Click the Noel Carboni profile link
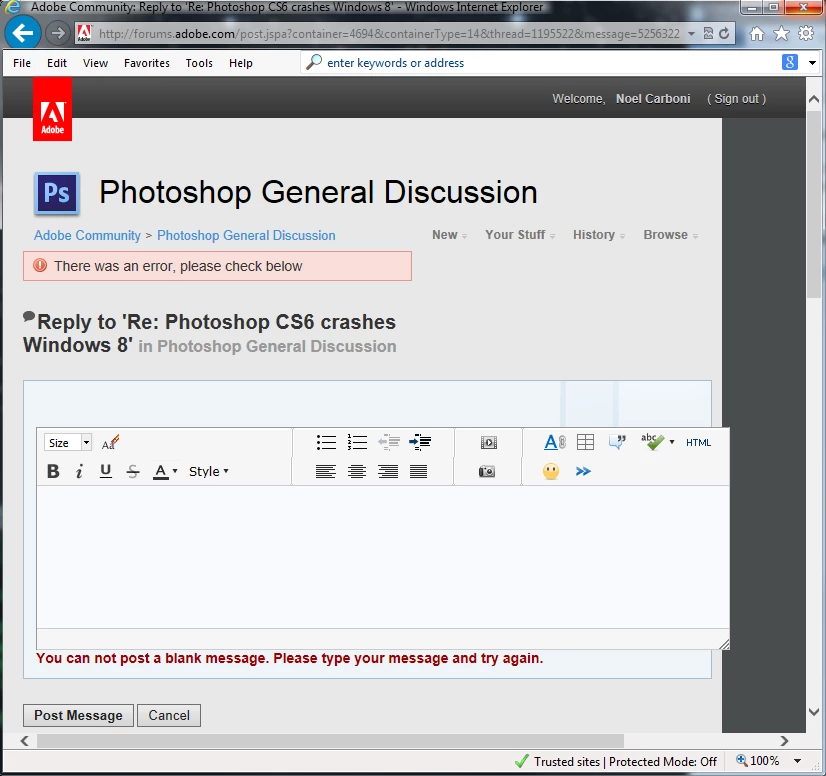Image resolution: width=826 pixels, height=776 pixels. click(653, 99)
